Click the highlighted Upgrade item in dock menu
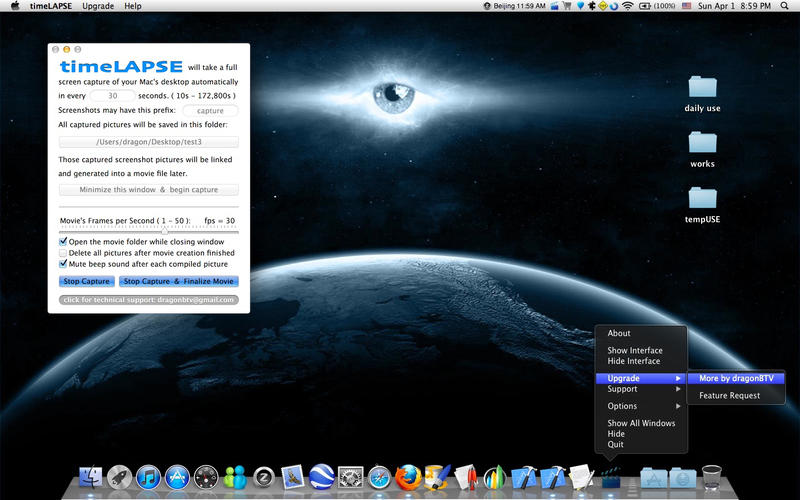The image size is (800, 500). pyautogui.click(x=641, y=378)
